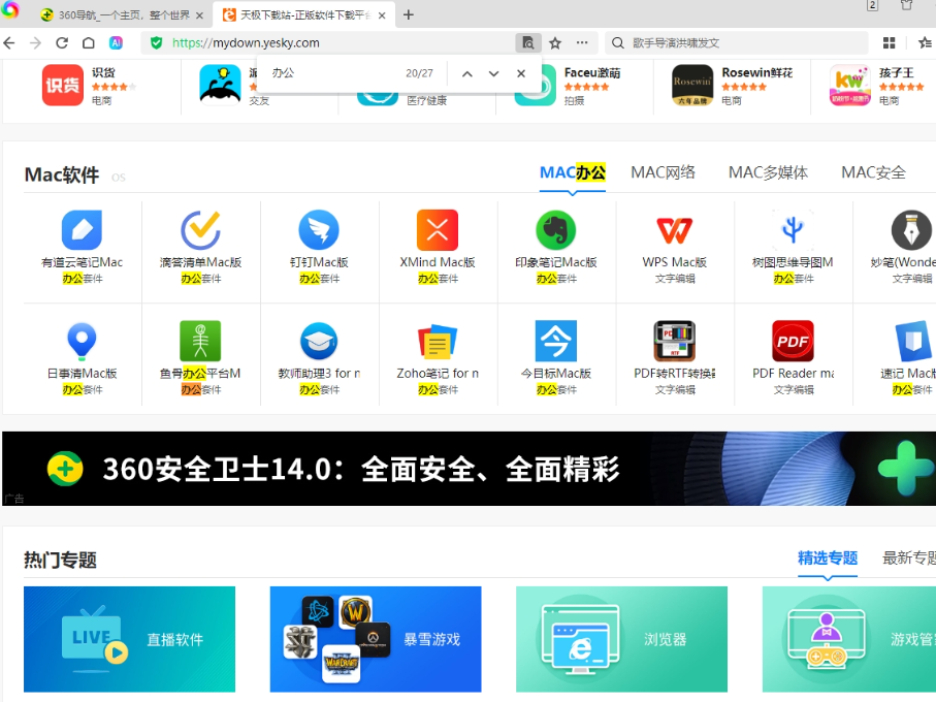Bookmark this page with the star icon
The width and height of the screenshot is (936, 702).
coord(555,43)
